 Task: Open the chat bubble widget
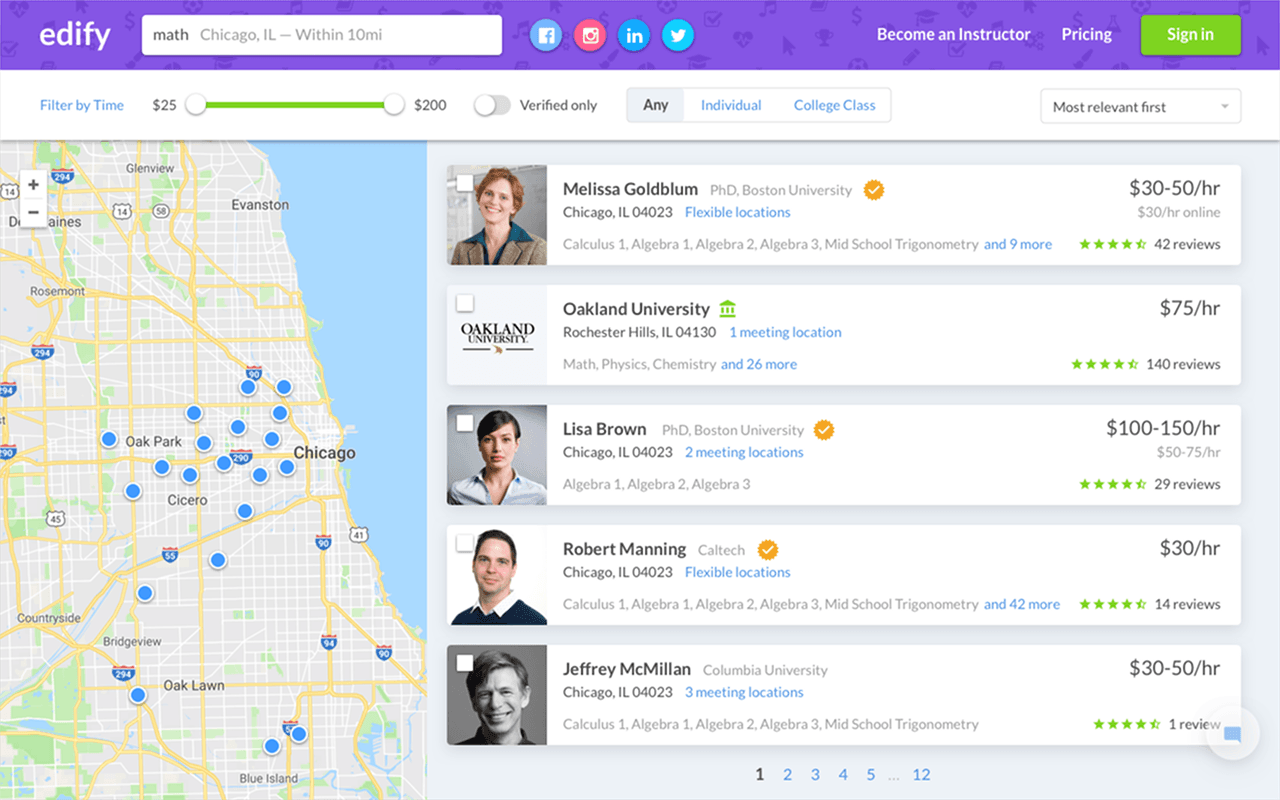pos(1232,735)
